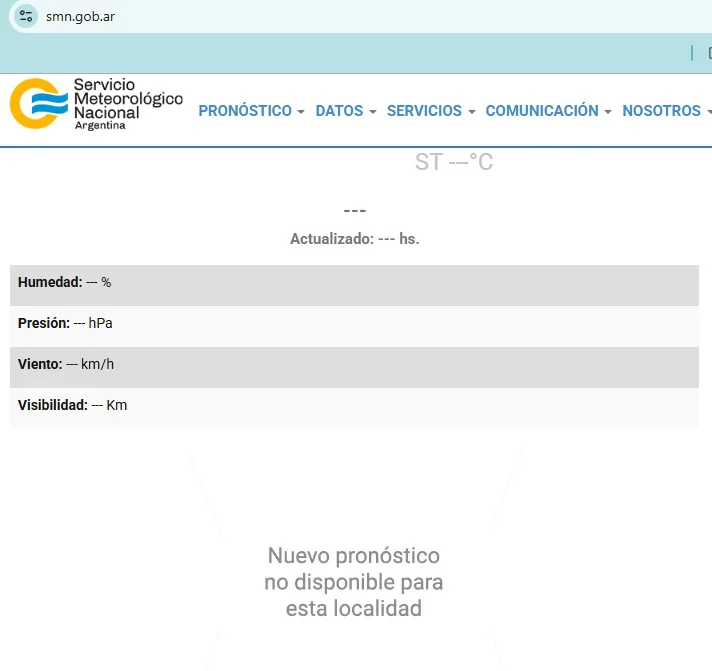Click the Servicio Meteorológico Nacional sun logo

[x=38, y=104]
